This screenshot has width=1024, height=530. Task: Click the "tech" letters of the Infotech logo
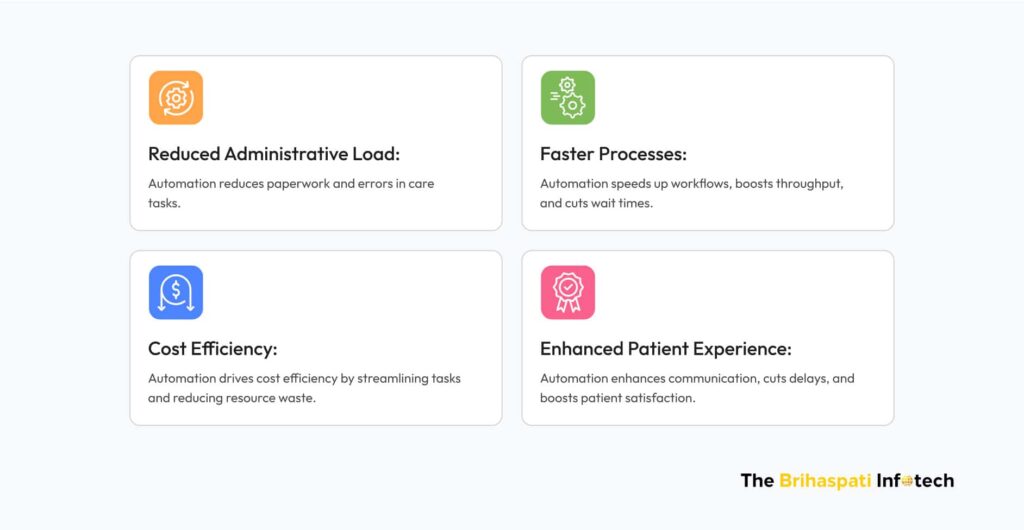pos(934,481)
